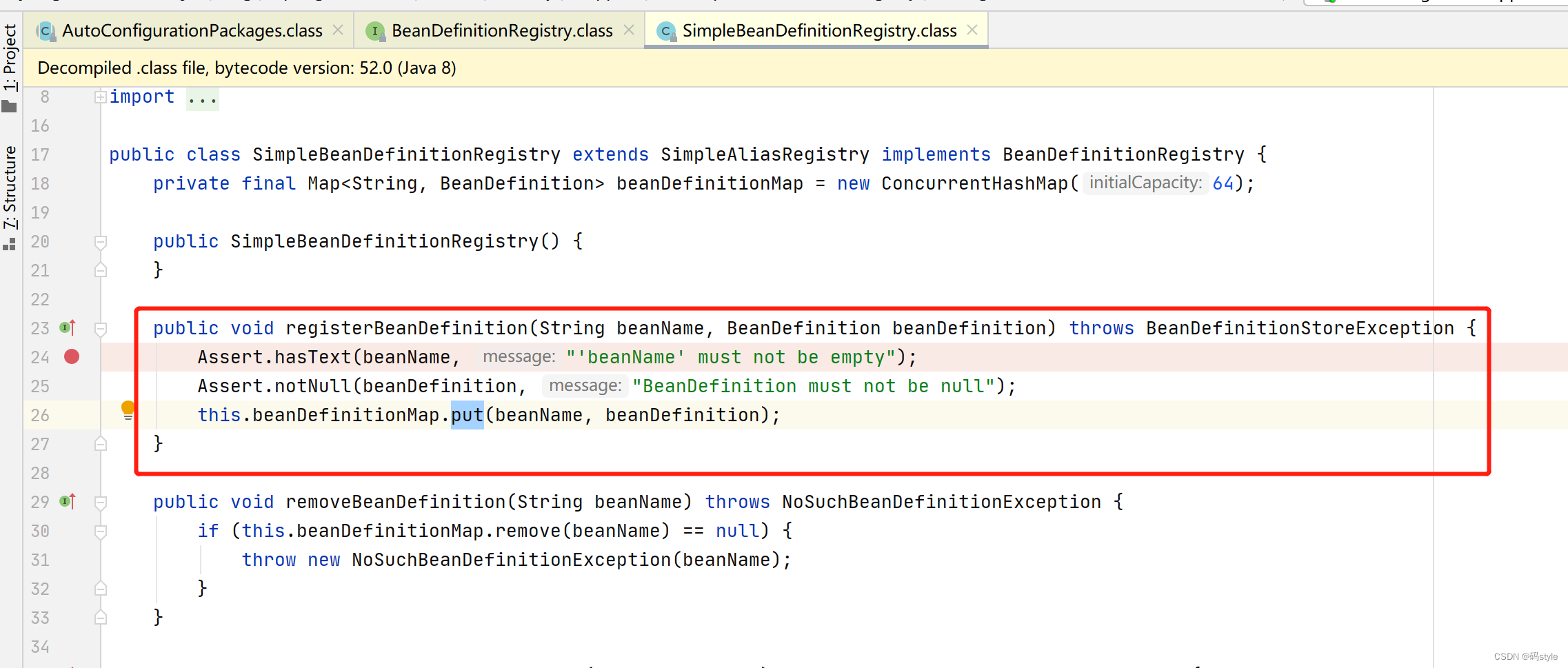Click 'beanDefinitionMap' field on line 18
The width and height of the screenshot is (1568, 668).
point(710,183)
